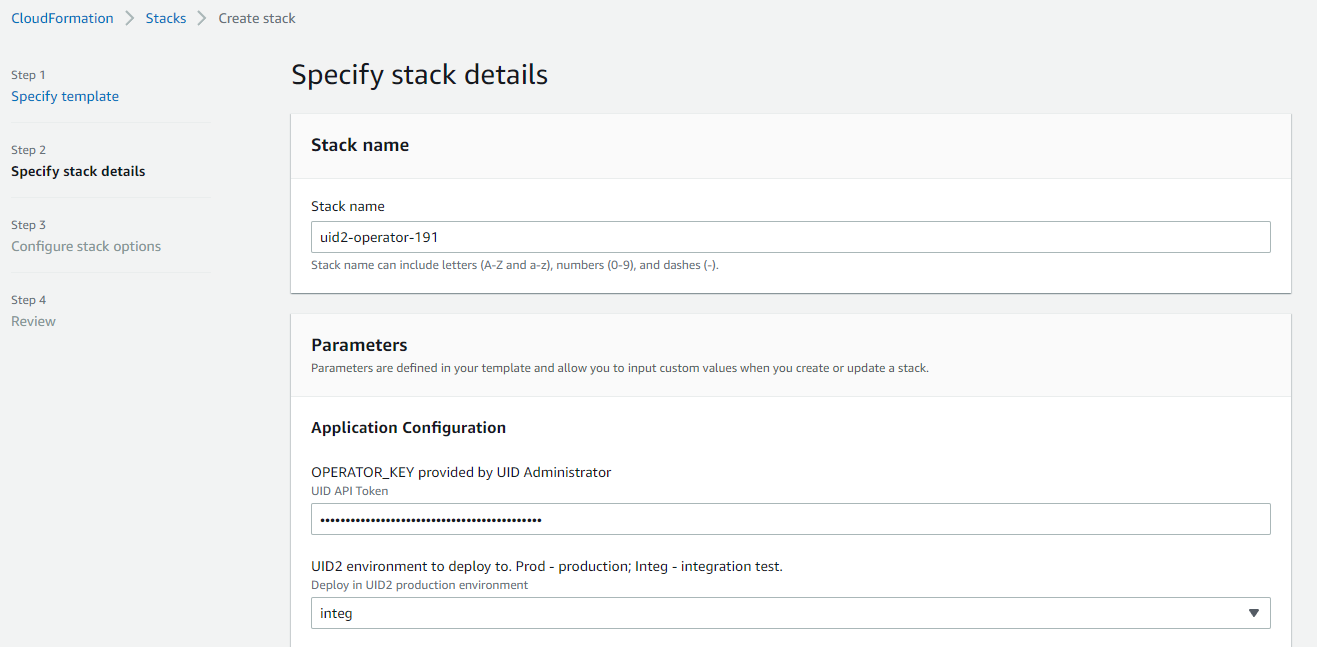This screenshot has height=647, width=1317.
Task: Click the Parameters section header
Action: 359,344
